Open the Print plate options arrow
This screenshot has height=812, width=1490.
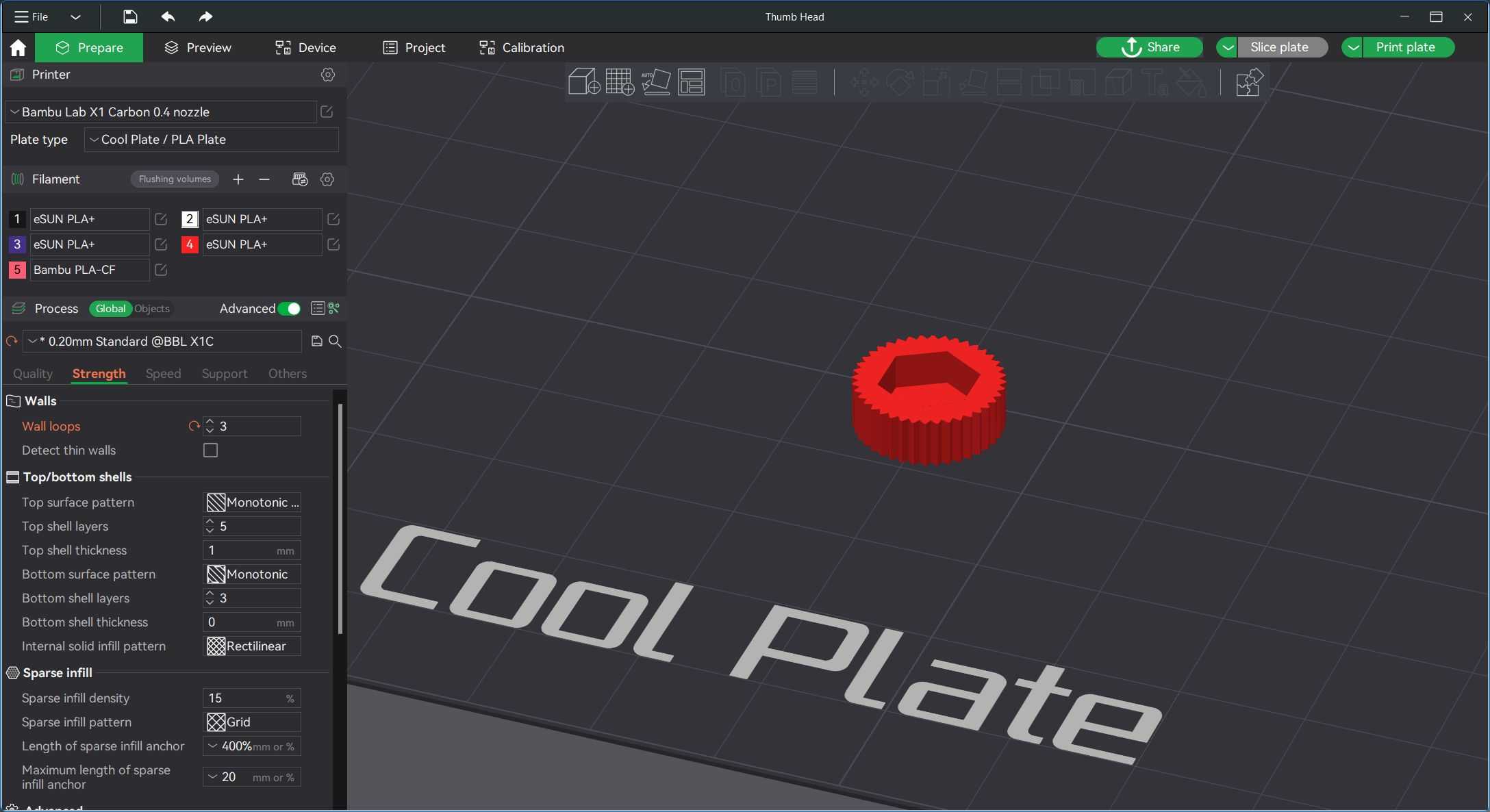(1352, 47)
